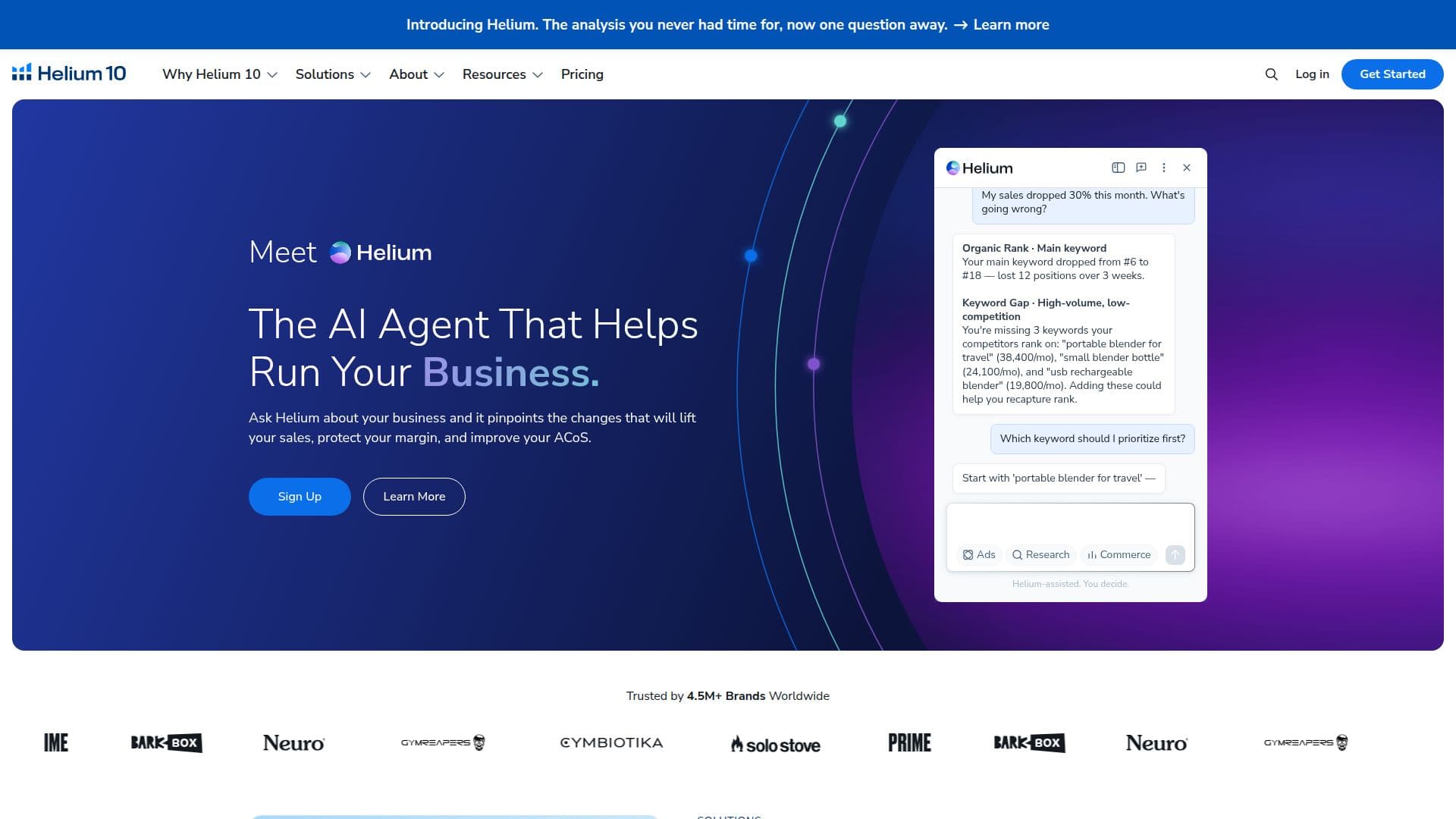Click the 'Keyword Gap · High-volume' heading
The width and height of the screenshot is (1456, 819).
pos(1046,309)
